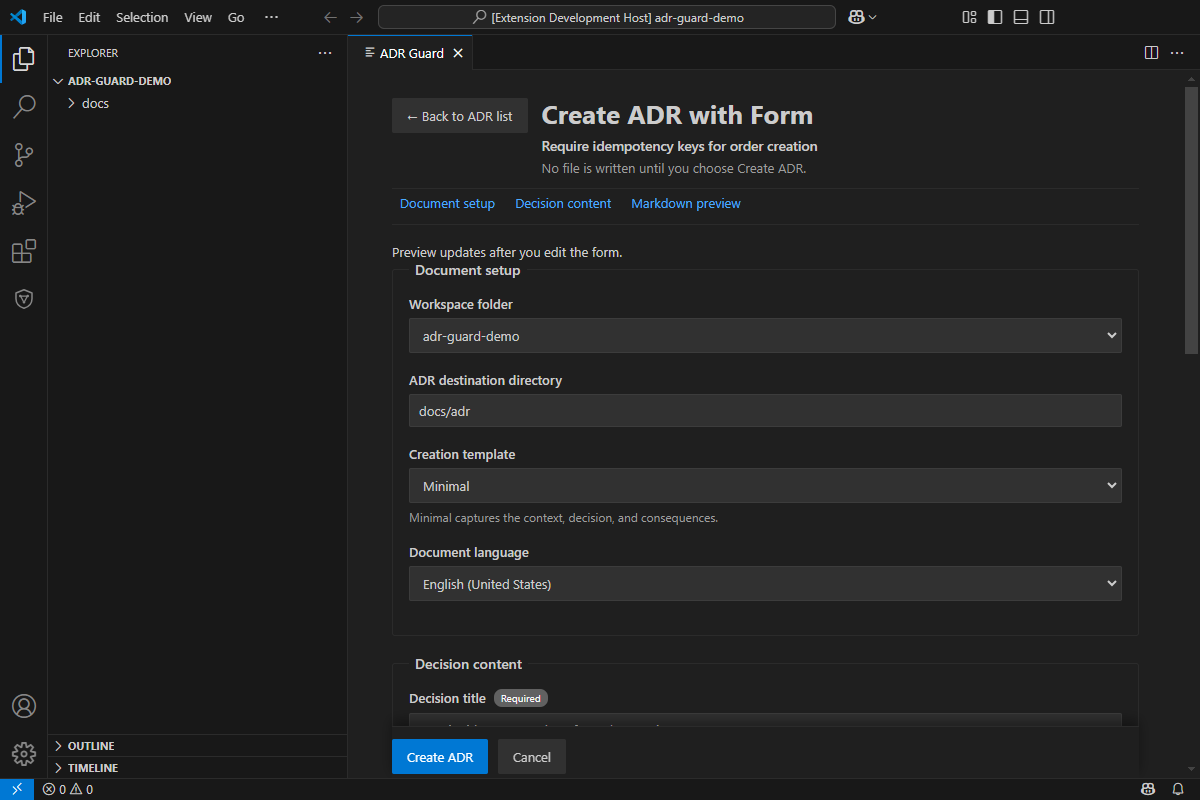Click the 'Required' badge by Decision title
The width and height of the screenshot is (1200, 800).
(x=521, y=699)
